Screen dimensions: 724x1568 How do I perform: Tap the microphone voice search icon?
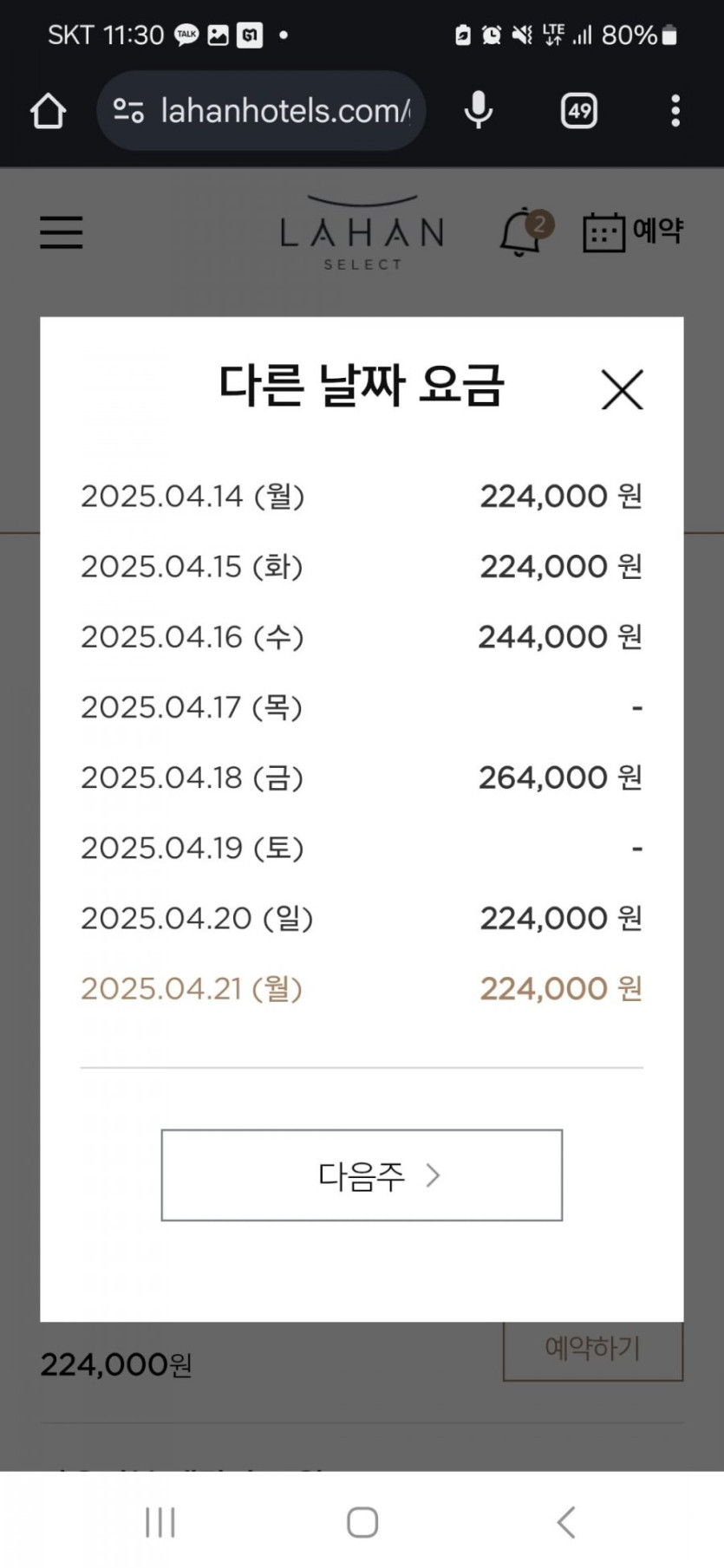478,111
